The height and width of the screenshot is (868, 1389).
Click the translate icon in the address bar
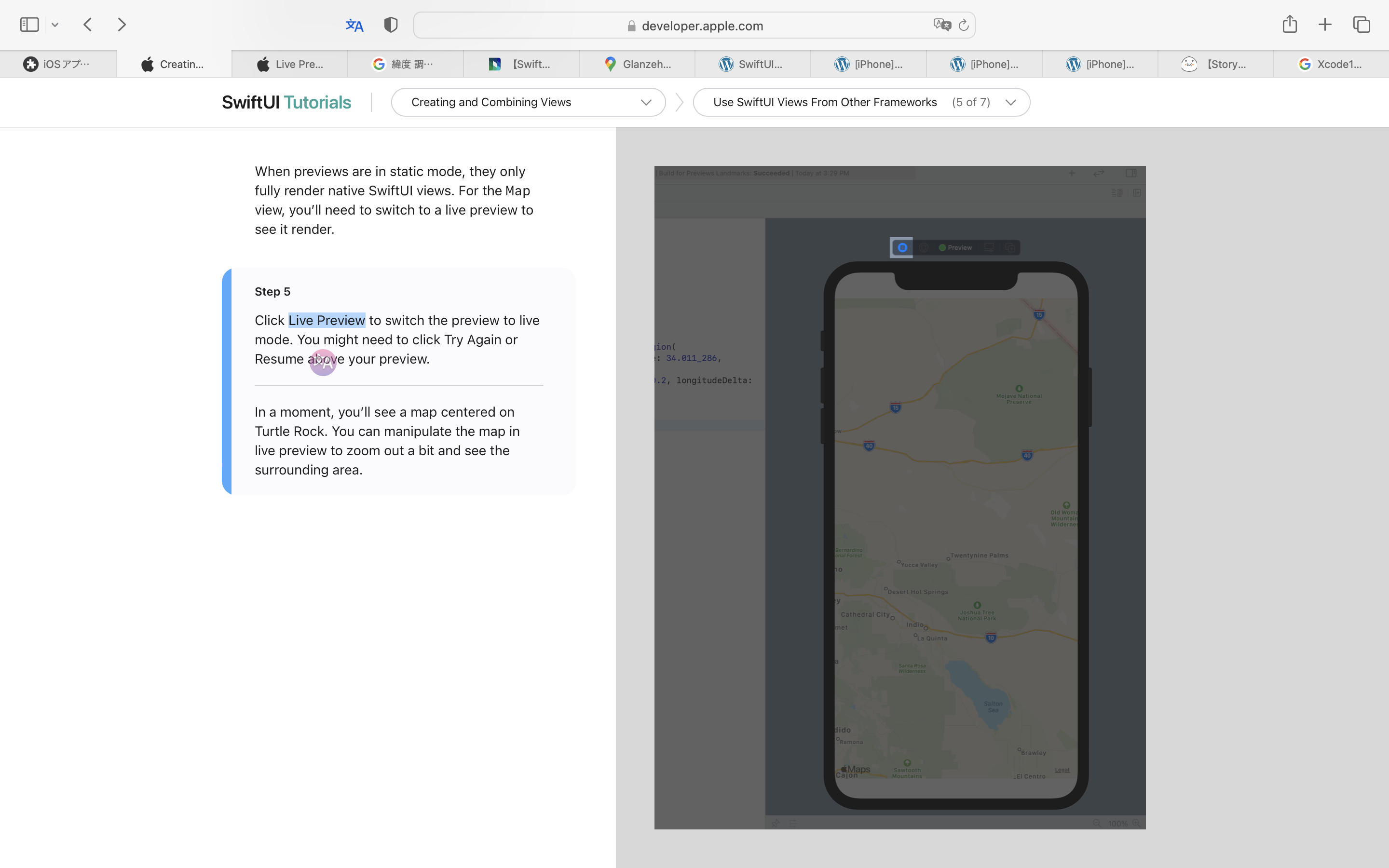coord(942,25)
